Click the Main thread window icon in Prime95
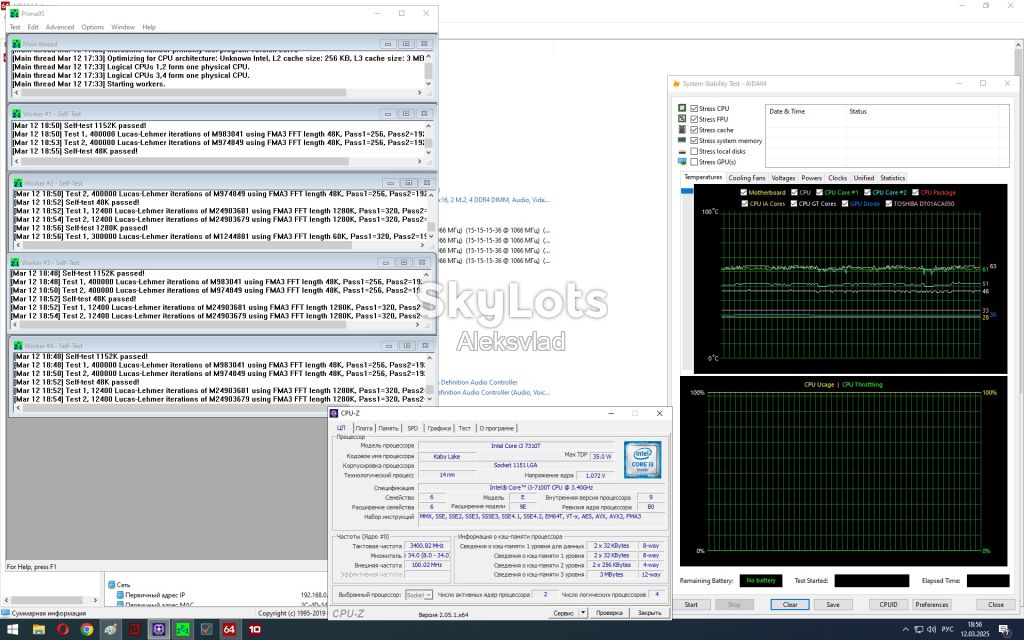 (16, 44)
